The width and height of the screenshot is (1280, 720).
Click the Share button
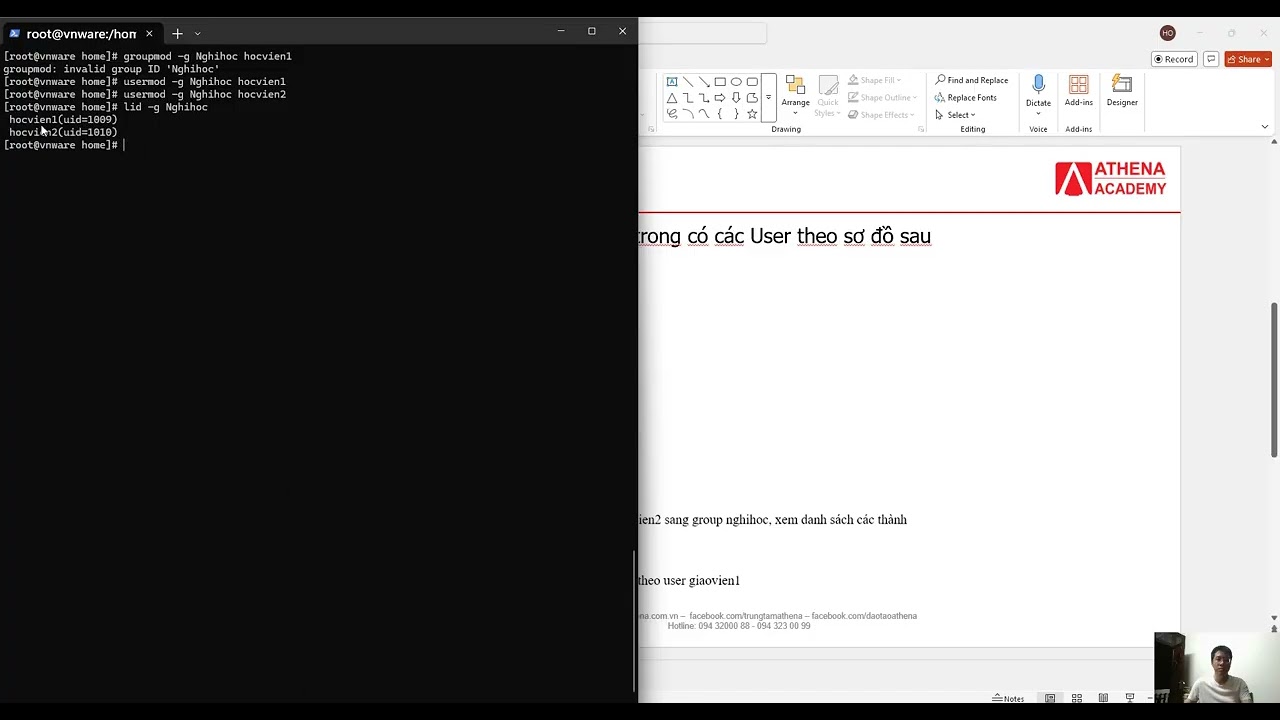[1248, 59]
